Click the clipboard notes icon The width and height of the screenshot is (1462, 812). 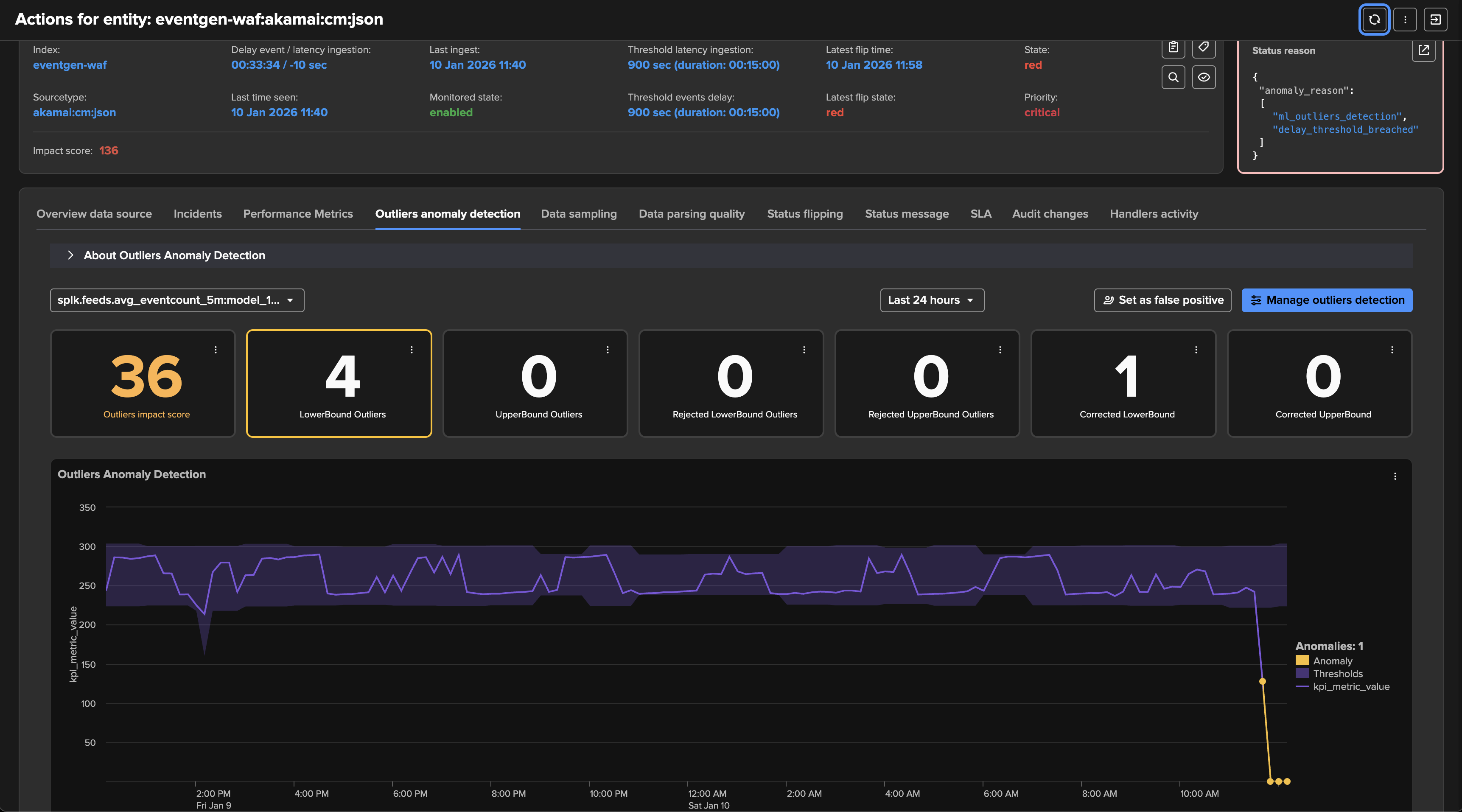coord(1173,47)
